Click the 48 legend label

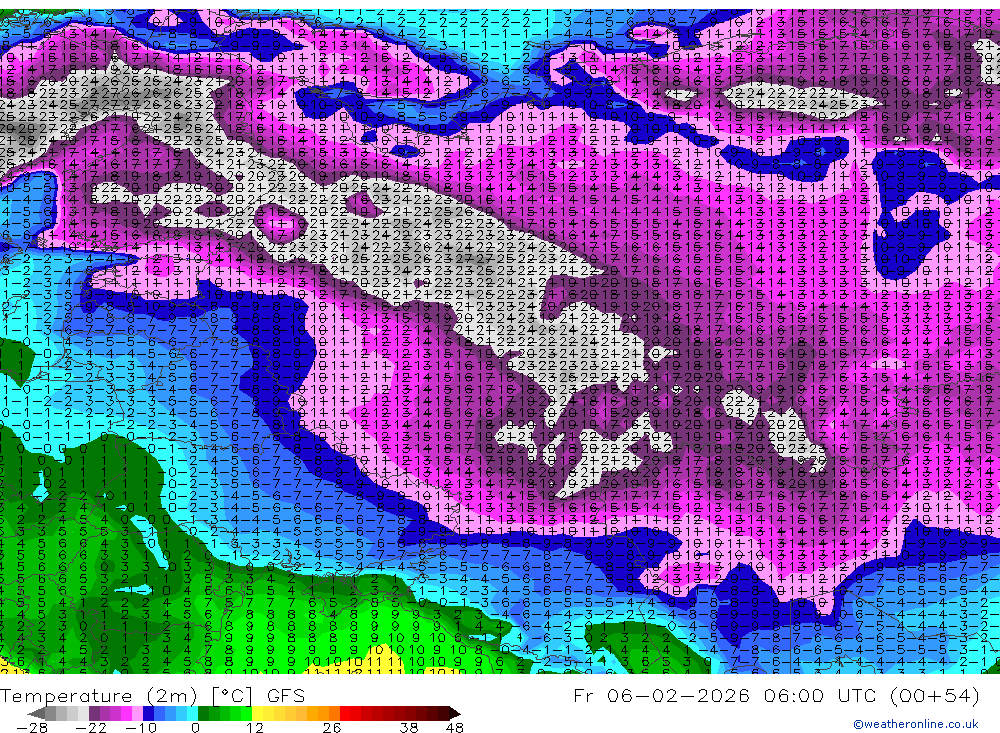[x=455, y=728]
